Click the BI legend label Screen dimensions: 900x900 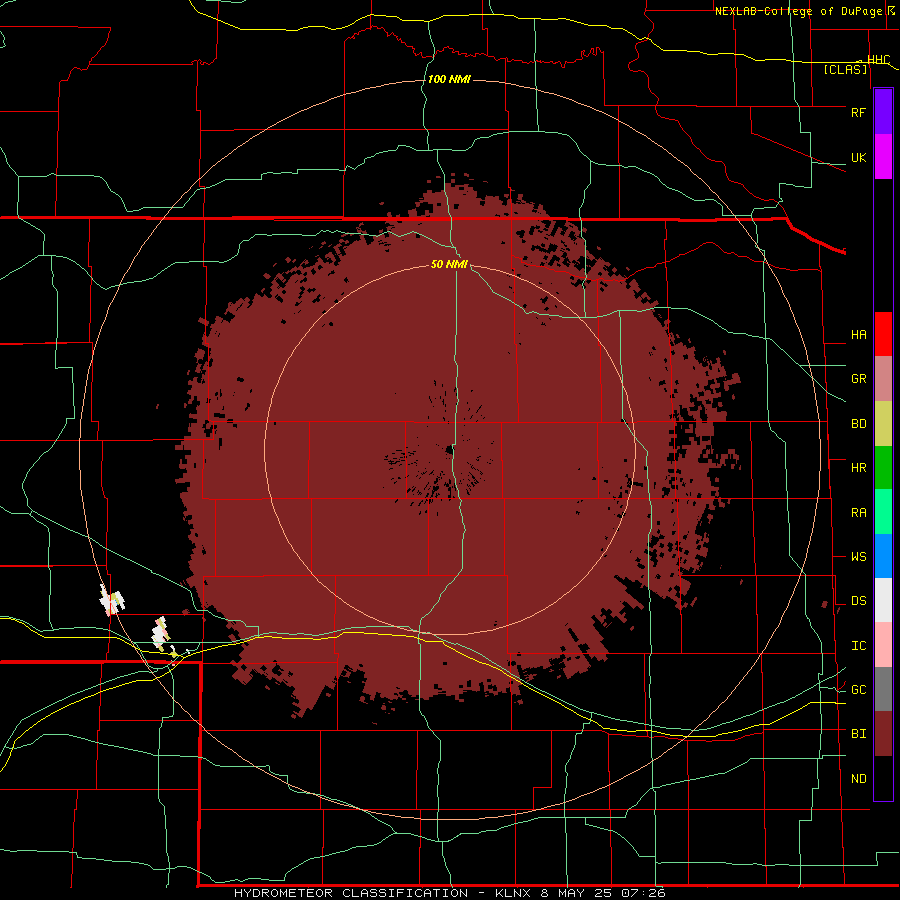[x=858, y=734]
